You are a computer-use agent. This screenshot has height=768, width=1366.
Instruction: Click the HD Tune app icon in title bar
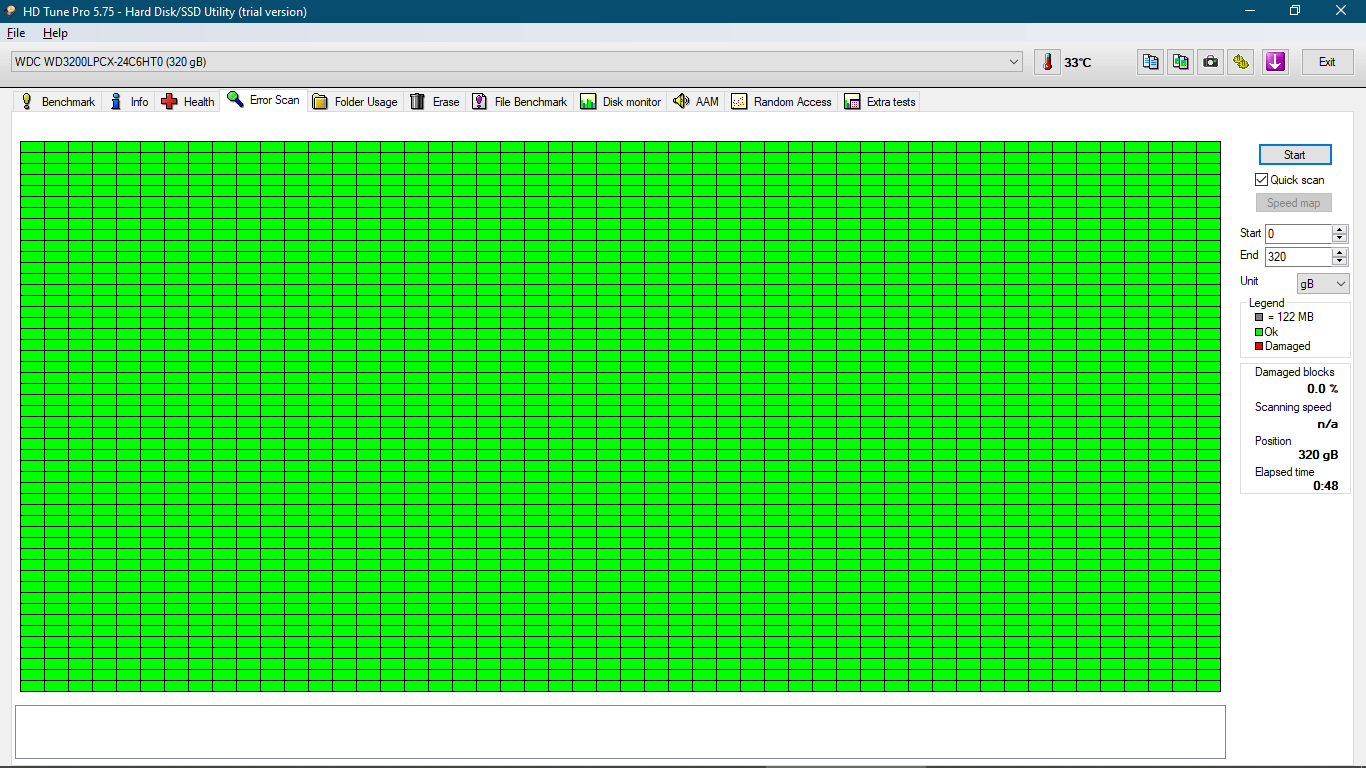[x=11, y=11]
